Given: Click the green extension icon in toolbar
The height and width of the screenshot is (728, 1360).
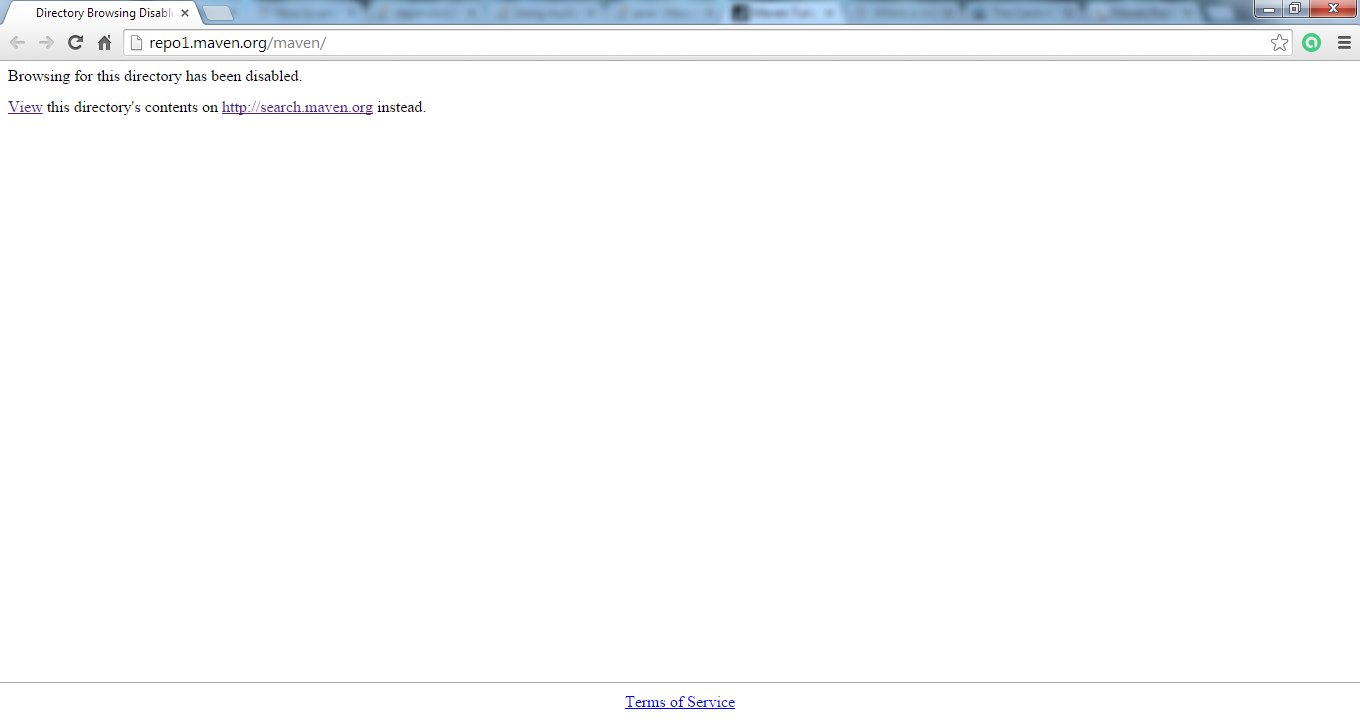Looking at the screenshot, I should click(x=1311, y=43).
